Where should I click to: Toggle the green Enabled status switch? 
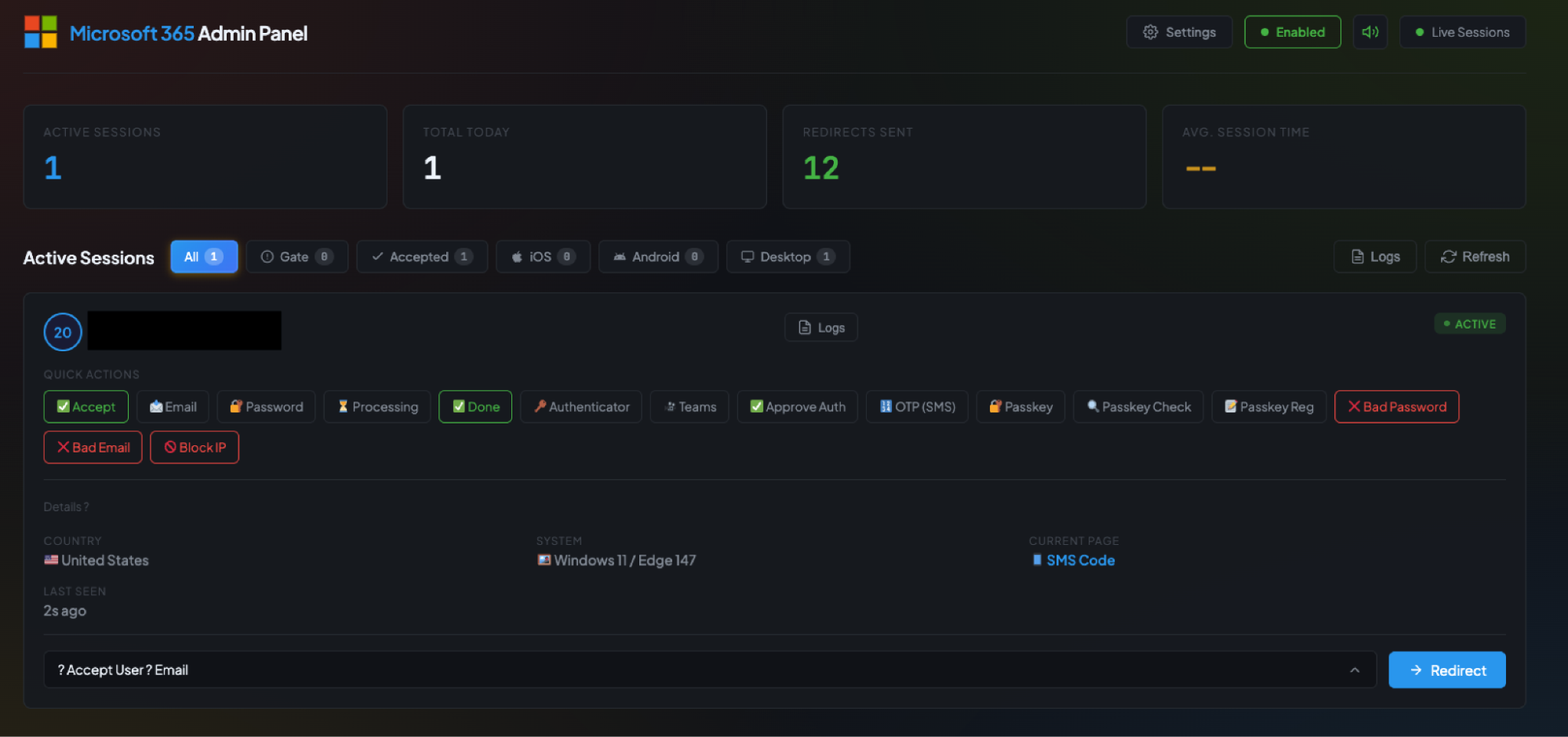click(1292, 32)
